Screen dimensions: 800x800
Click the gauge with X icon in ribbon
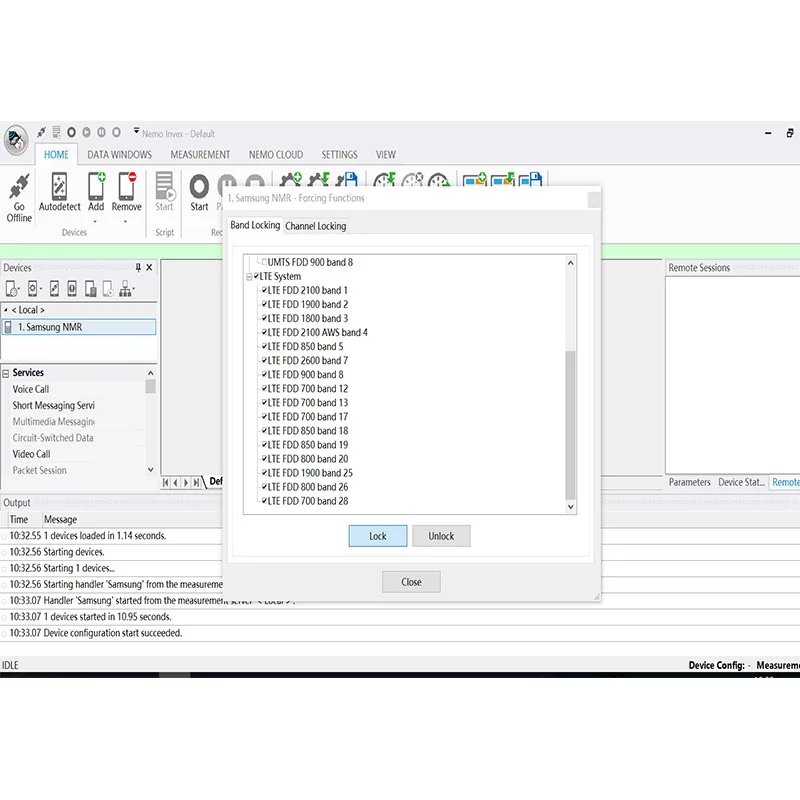pos(412,179)
